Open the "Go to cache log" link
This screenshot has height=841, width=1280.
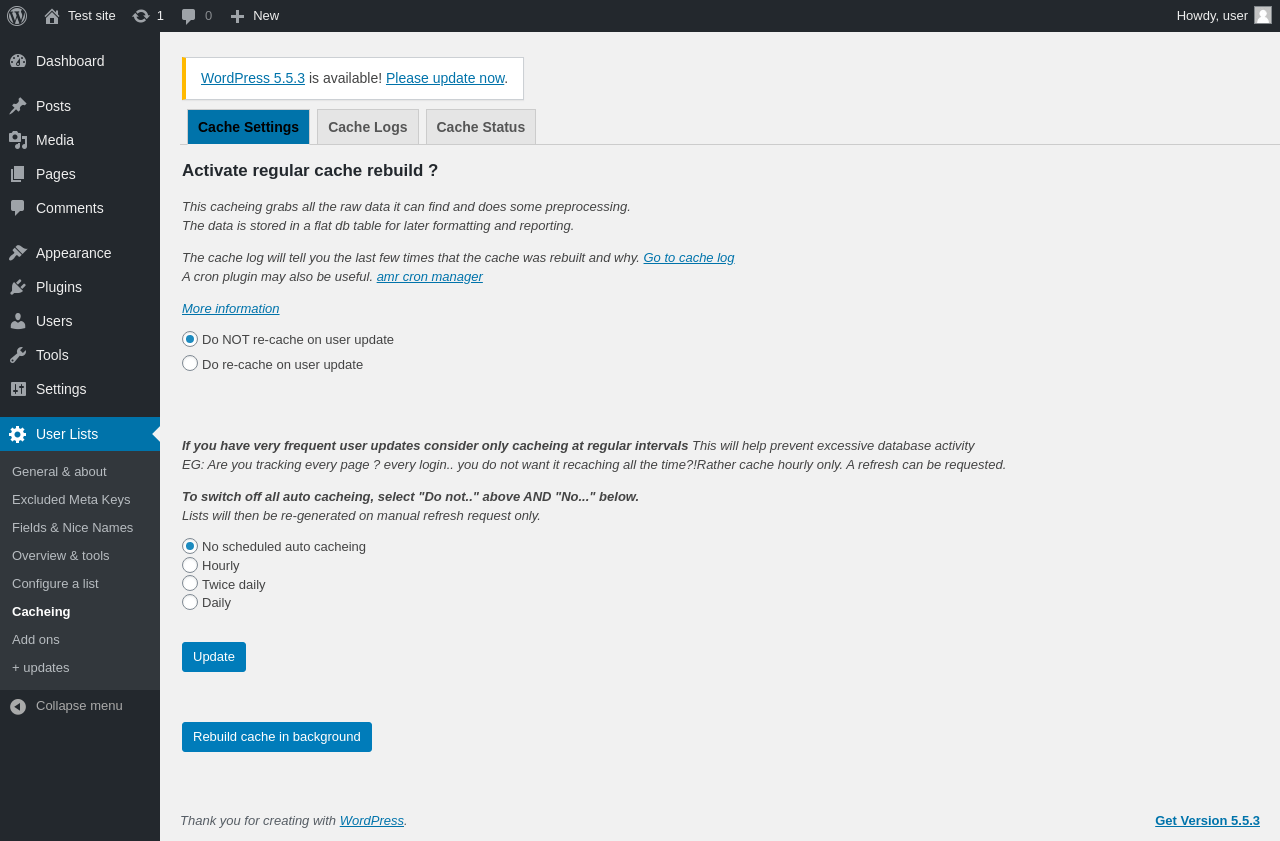click(688, 258)
